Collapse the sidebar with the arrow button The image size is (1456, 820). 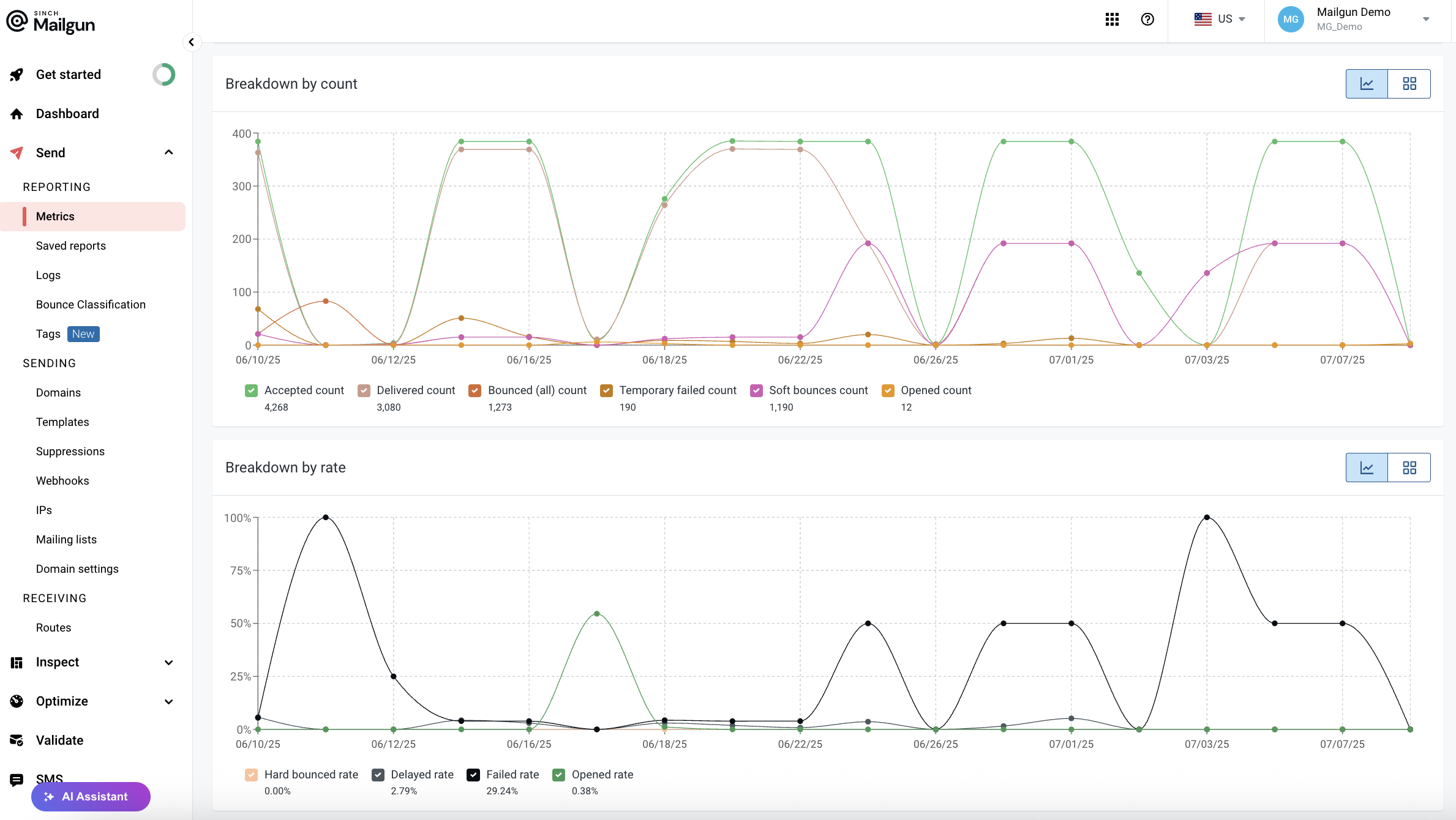(192, 42)
